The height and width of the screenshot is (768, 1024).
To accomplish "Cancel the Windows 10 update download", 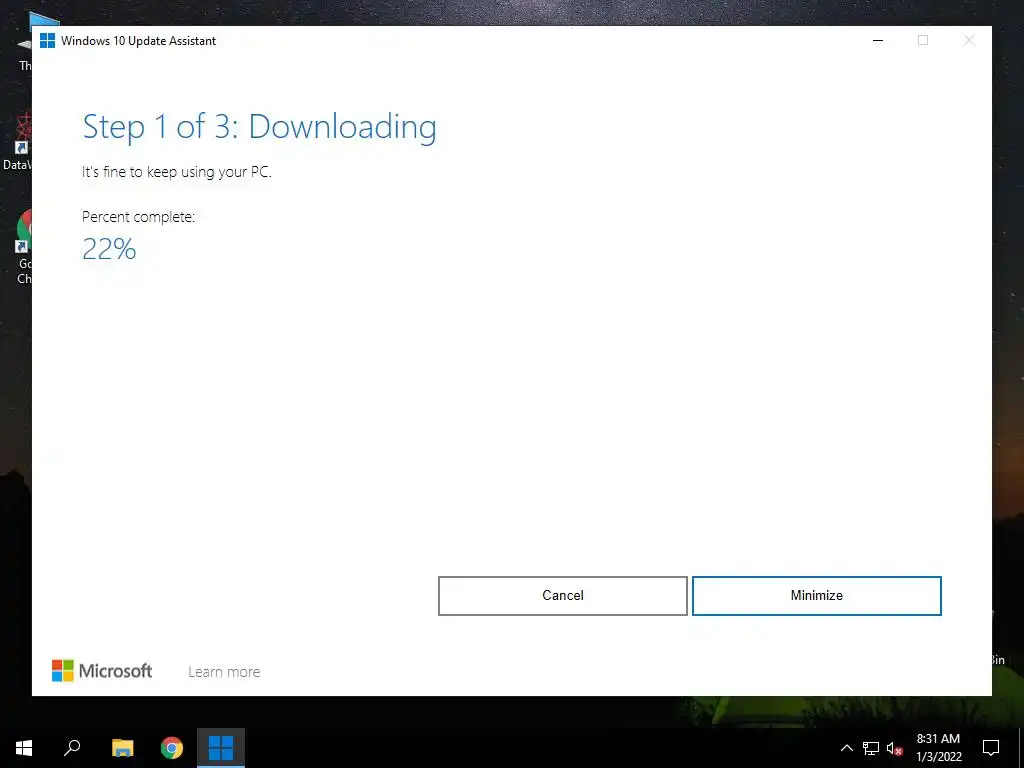I will [562, 596].
